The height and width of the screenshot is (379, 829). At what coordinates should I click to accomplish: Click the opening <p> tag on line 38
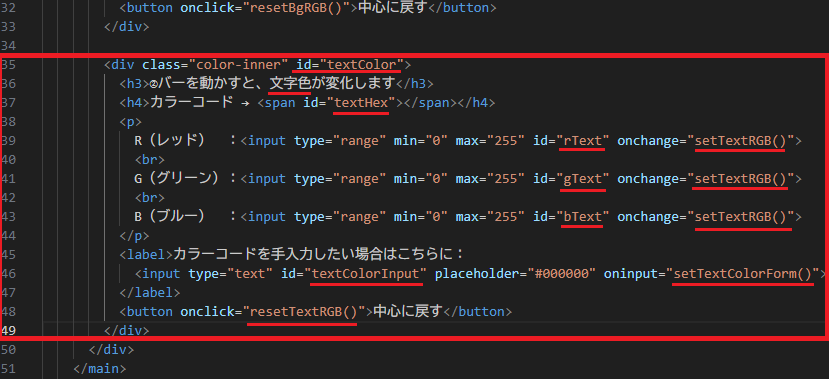pos(131,122)
